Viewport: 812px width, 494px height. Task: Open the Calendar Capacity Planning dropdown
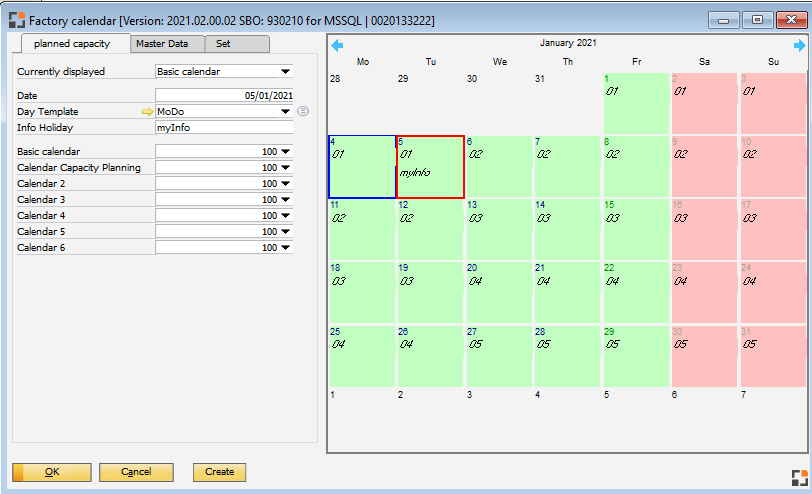[x=285, y=168]
